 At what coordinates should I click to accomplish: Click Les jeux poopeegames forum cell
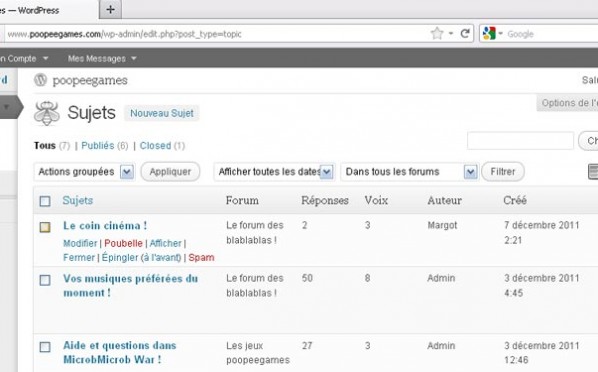pyautogui.click(x=258, y=353)
